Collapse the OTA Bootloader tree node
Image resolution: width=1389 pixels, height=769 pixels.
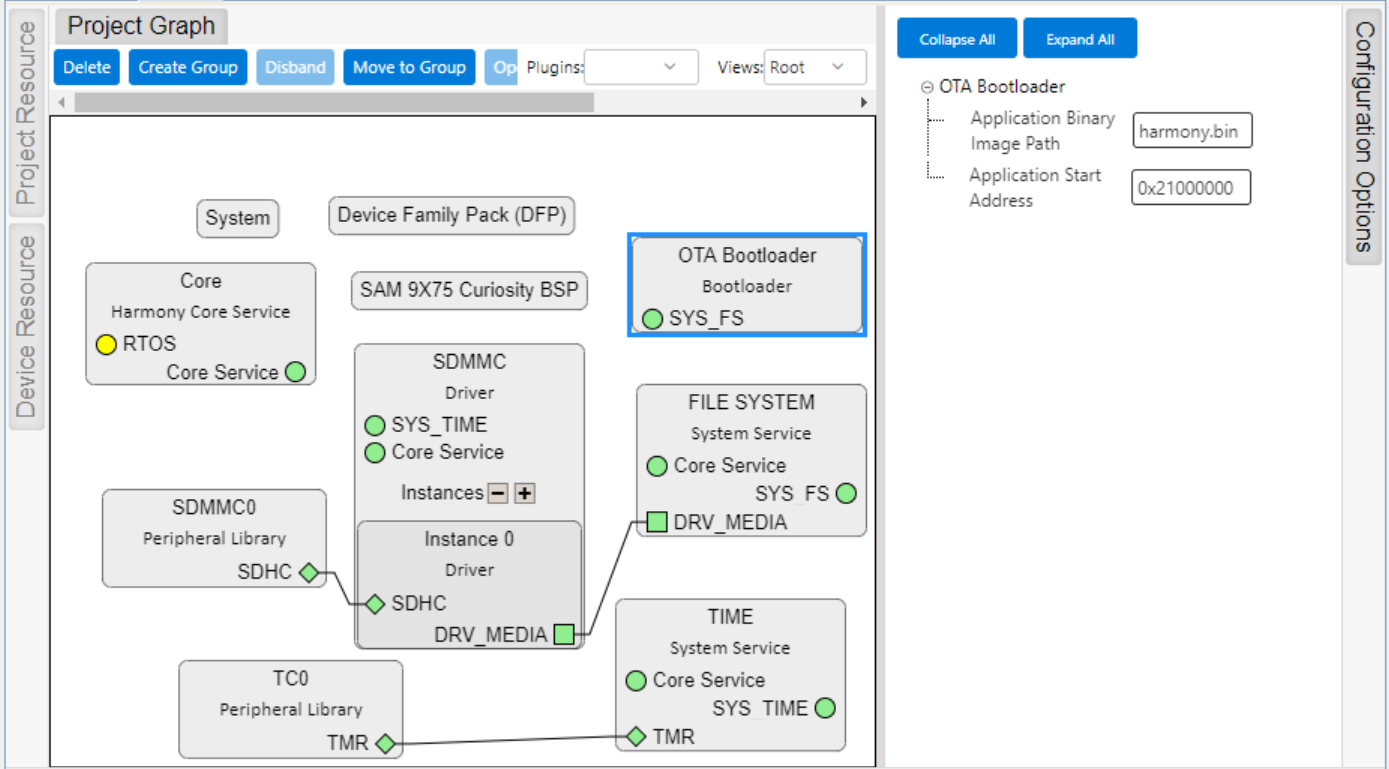pos(927,88)
